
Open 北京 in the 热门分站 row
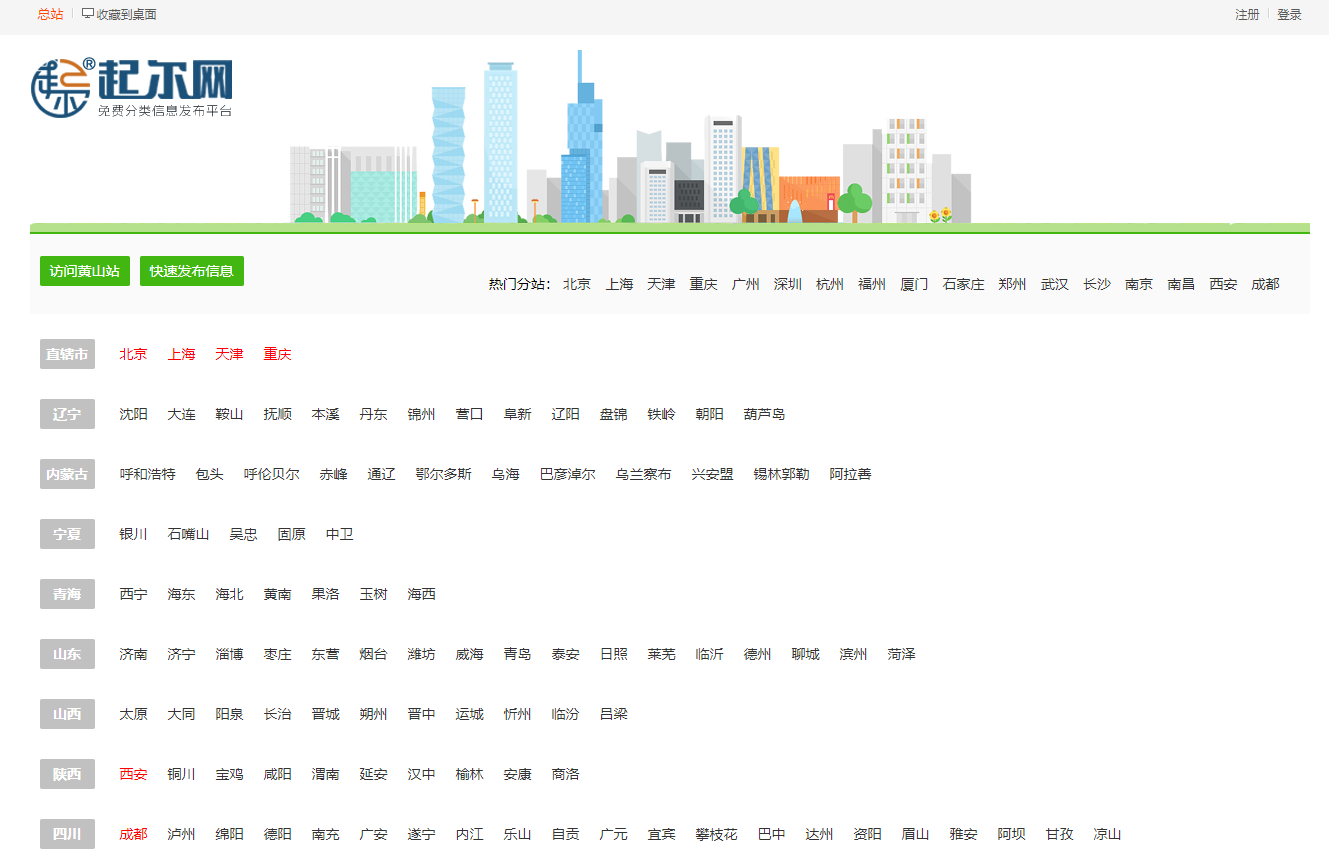tap(577, 284)
